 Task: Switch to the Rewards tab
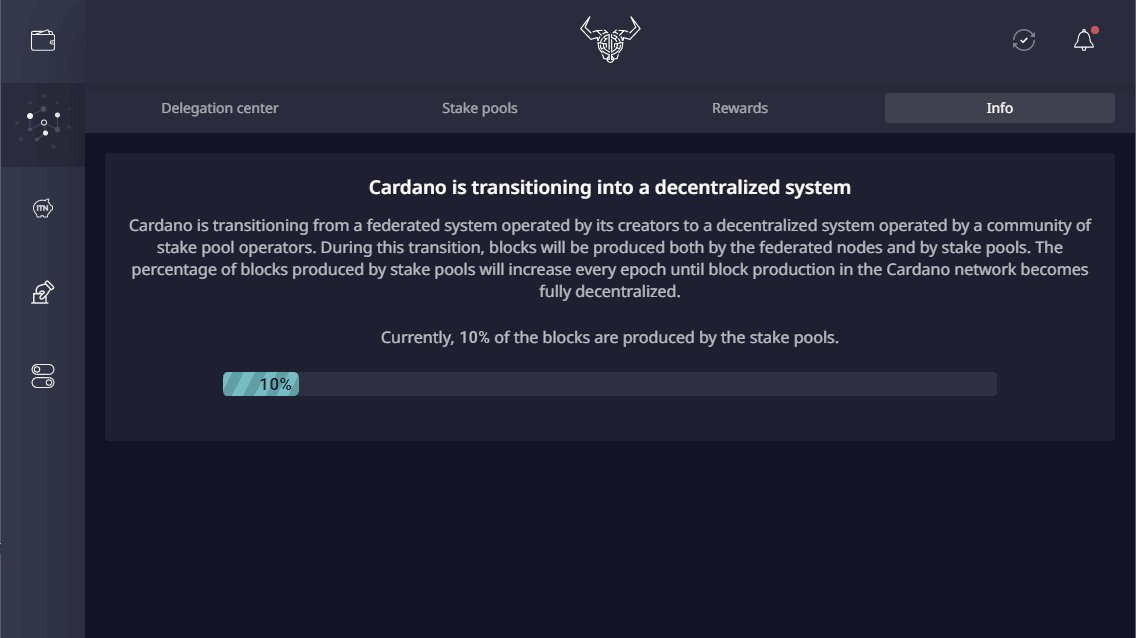coord(740,108)
